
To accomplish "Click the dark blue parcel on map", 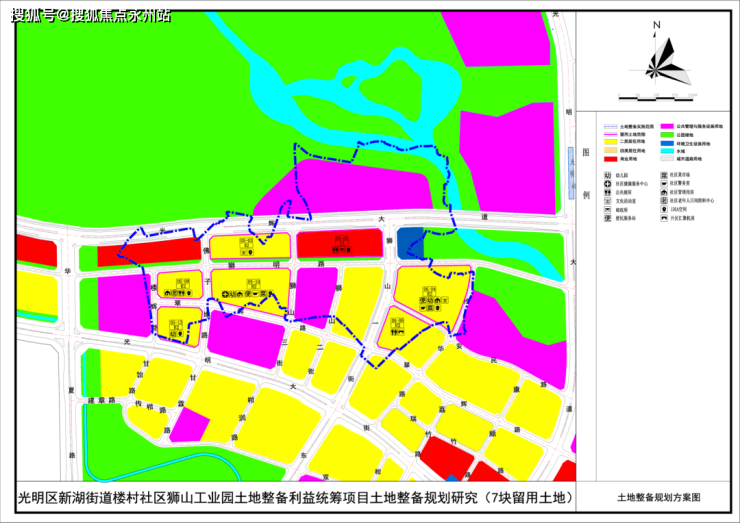I will [x=410, y=244].
